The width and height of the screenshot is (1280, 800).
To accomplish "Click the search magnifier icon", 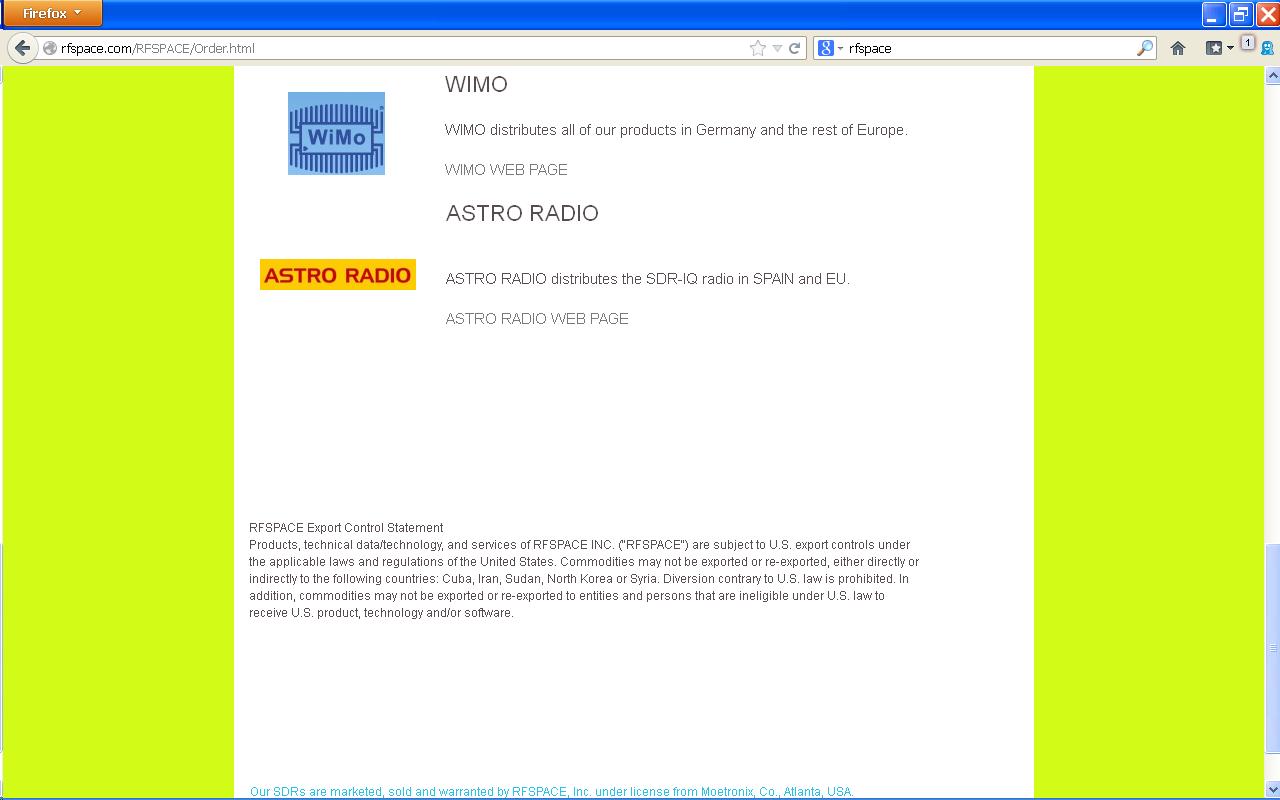I will coord(1145,48).
